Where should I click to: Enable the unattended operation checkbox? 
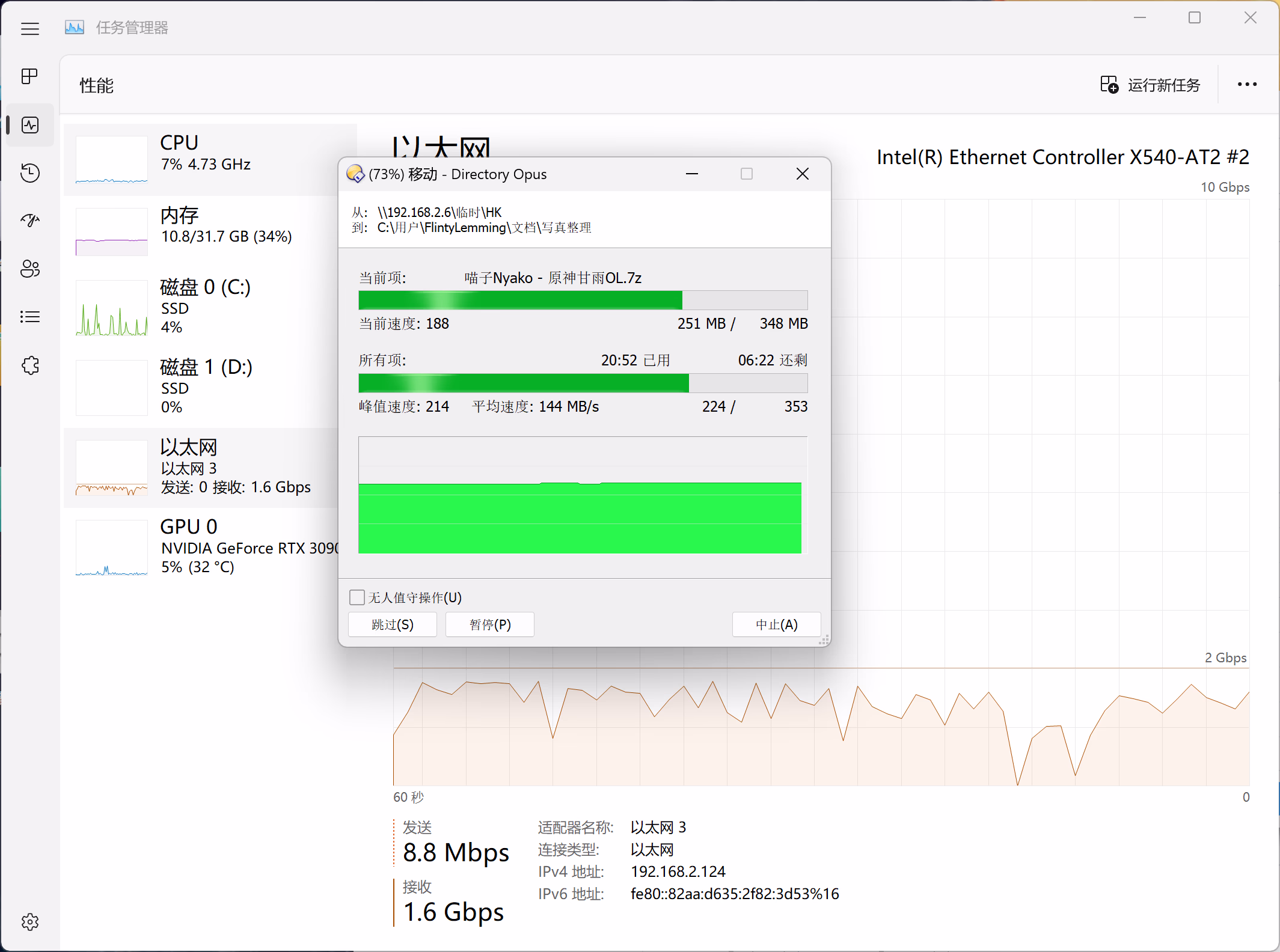pyautogui.click(x=357, y=597)
